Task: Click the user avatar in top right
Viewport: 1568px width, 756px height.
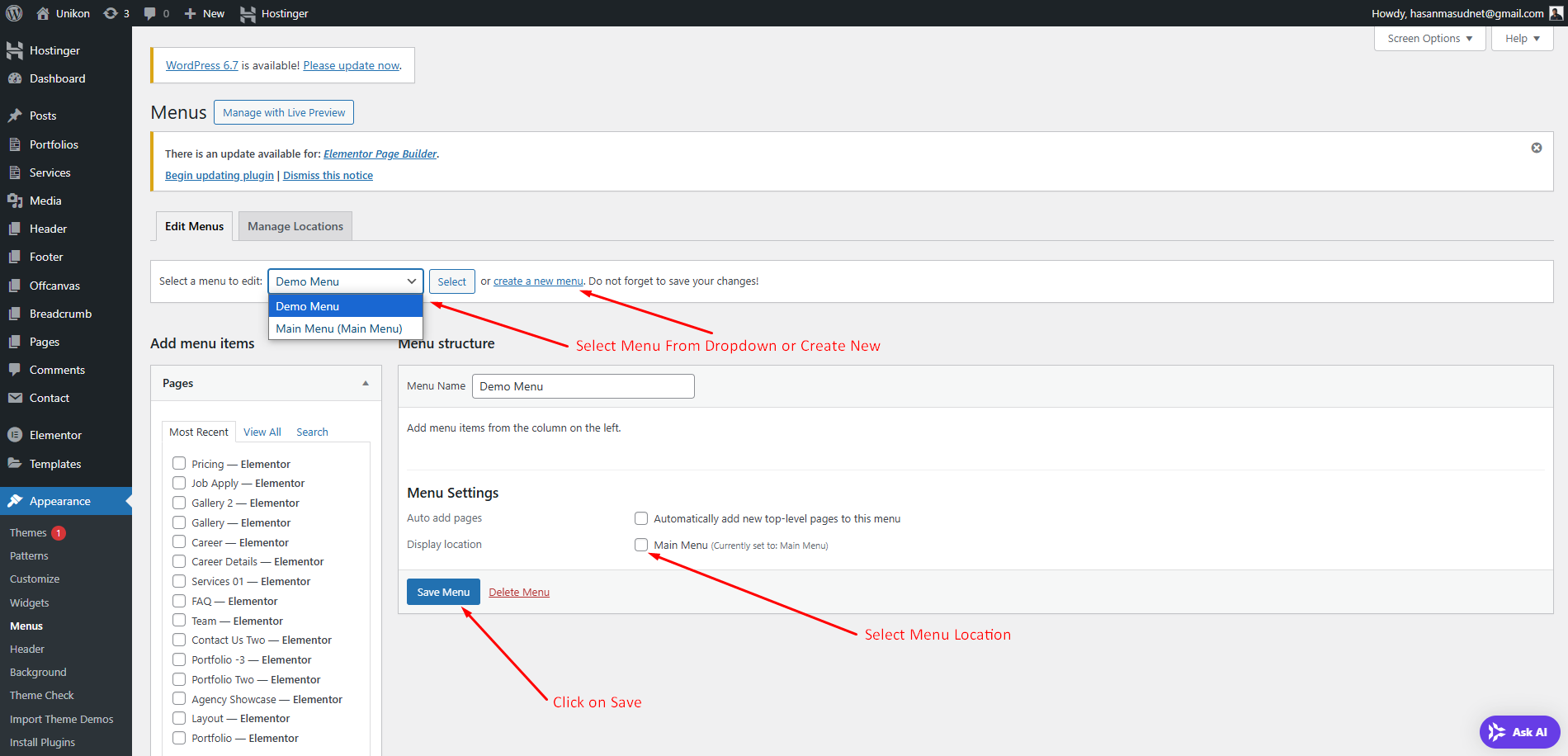Action: click(x=1556, y=13)
